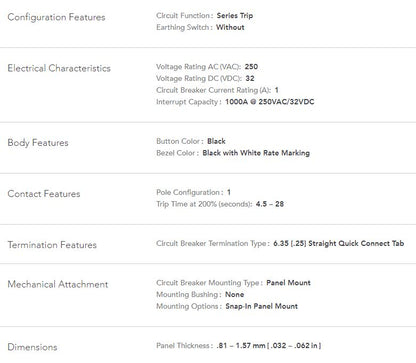Click the Voltage Rating AC value 250
The width and height of the screenshot is (416, 363).
(x=251, y=67)
